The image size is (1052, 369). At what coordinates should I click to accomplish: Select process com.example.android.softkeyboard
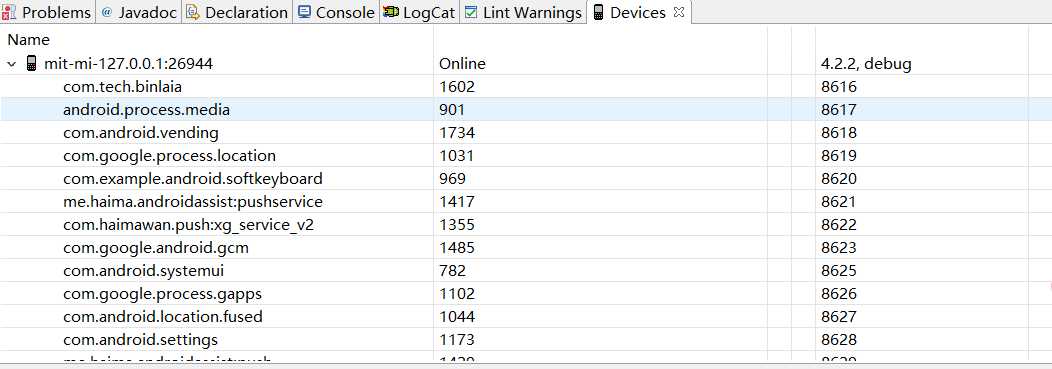coord(193,178)
